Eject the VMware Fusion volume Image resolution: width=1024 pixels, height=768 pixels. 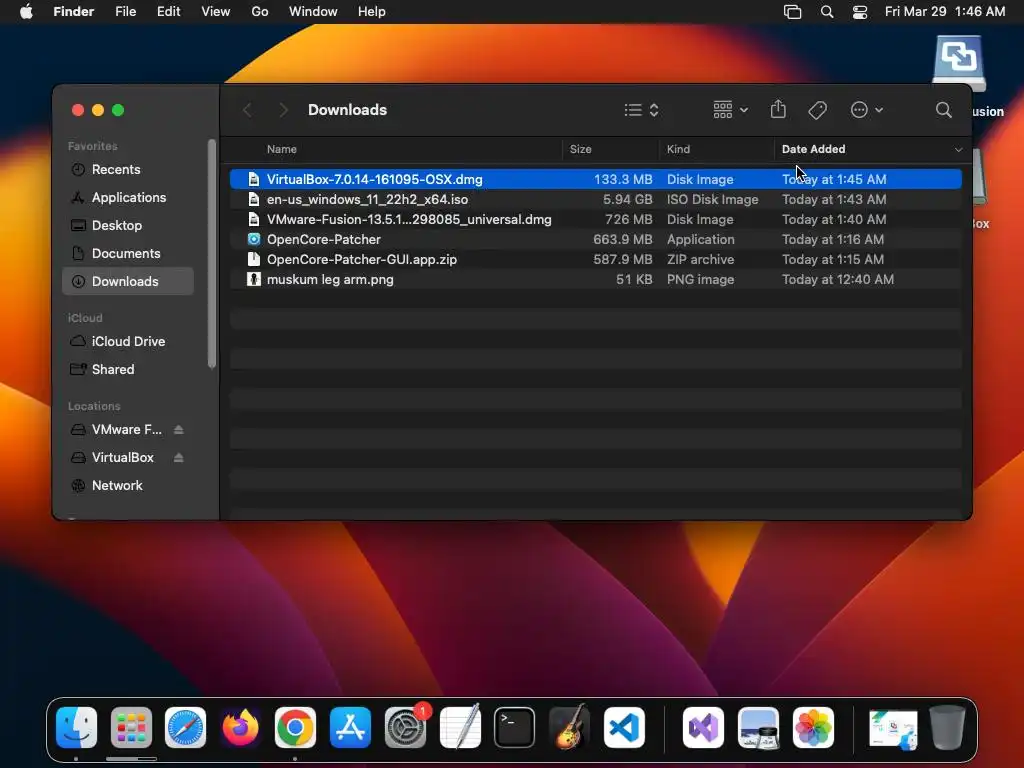tap(178, 430)
